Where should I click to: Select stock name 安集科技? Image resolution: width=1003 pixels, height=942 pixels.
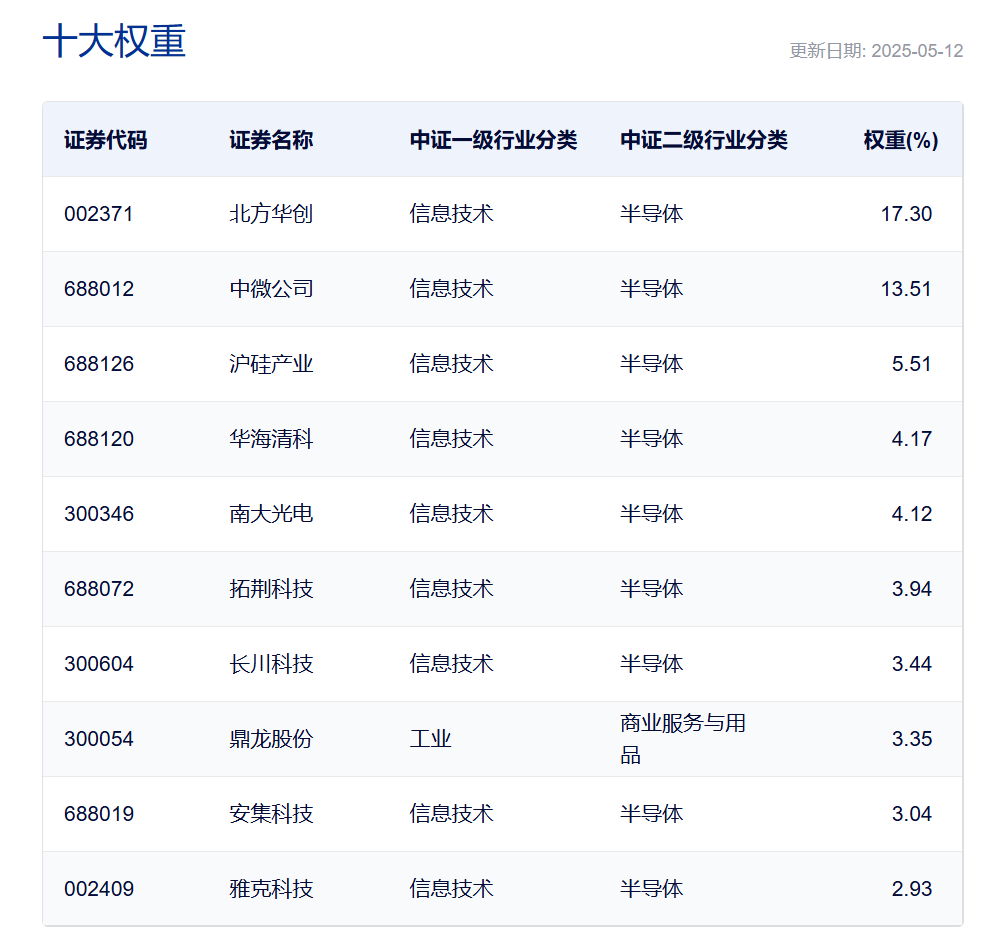(271, 813)
